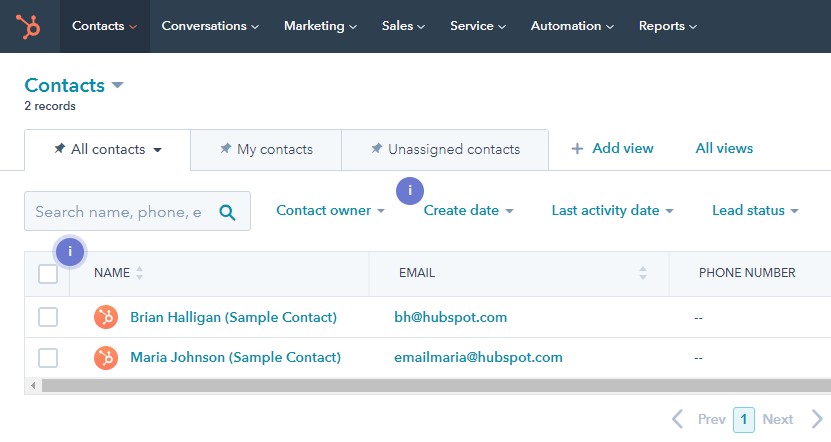Open the Sales navigation menu
The height and width of the screenshot is (442, 831).
pos(403,26)
